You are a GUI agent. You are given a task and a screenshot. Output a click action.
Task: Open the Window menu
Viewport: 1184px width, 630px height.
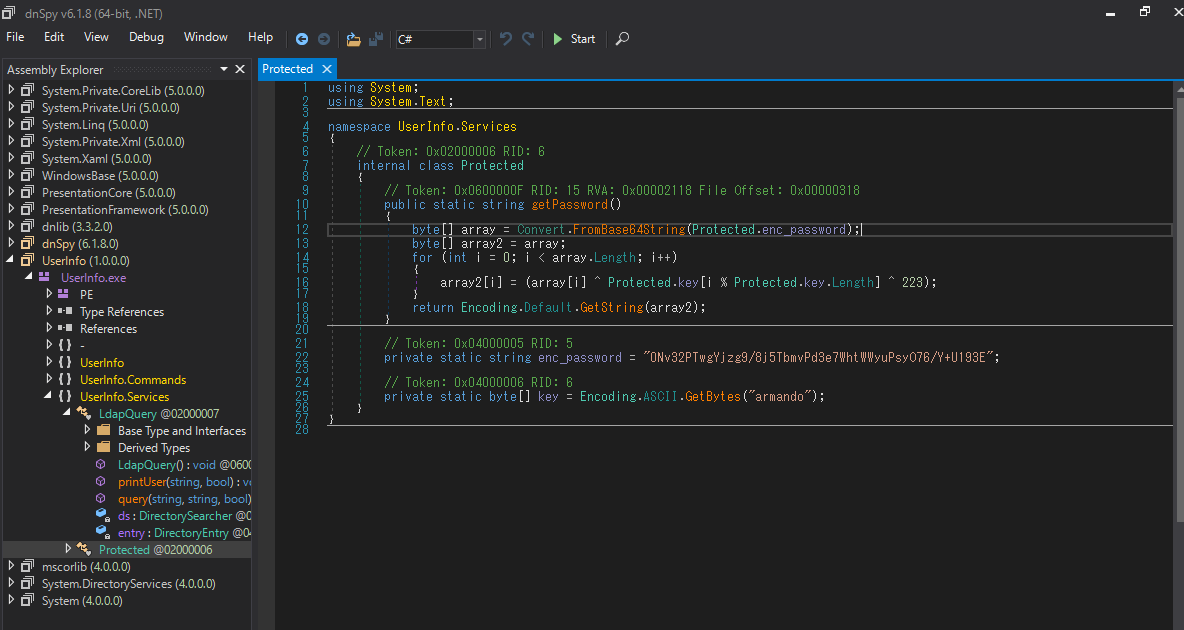click(205, 37)
